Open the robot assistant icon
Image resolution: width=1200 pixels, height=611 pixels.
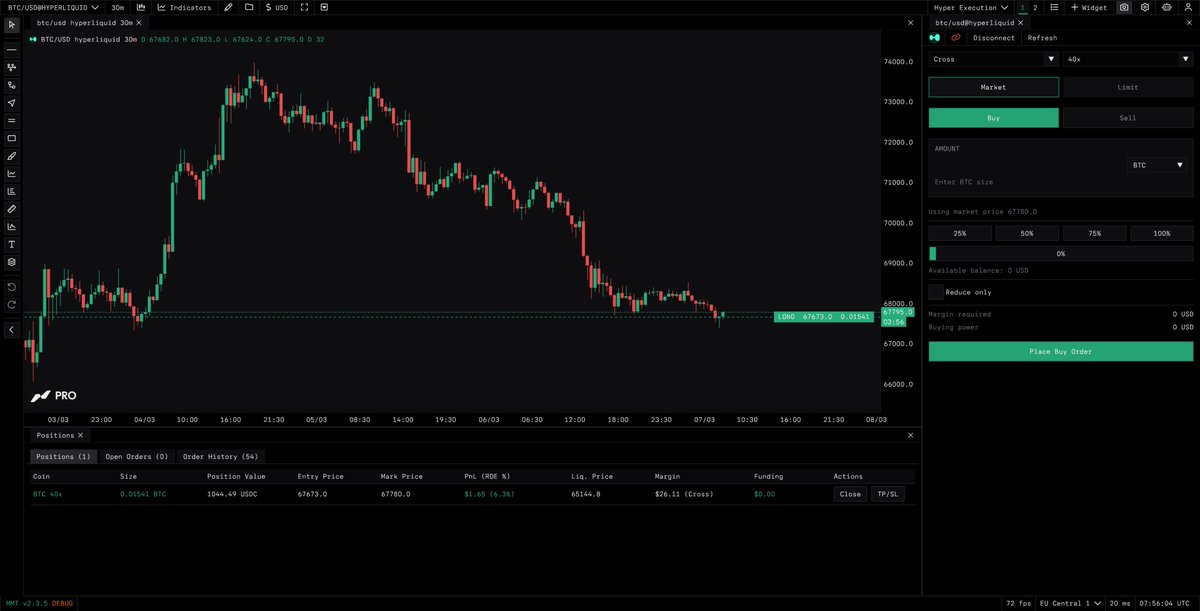(x=1166, y=7)
